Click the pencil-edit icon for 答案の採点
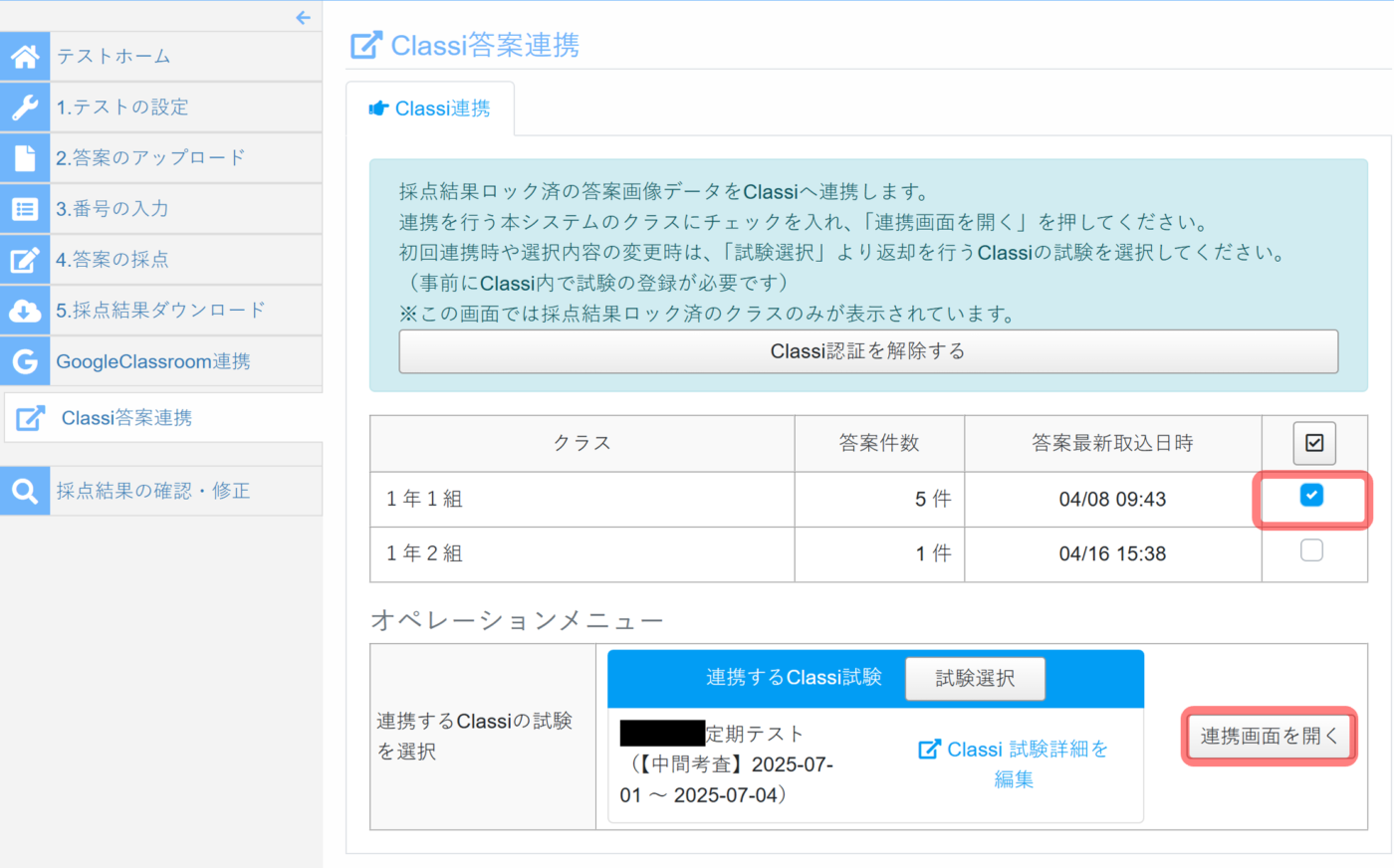1394x868 pixels. coord(25,260)
